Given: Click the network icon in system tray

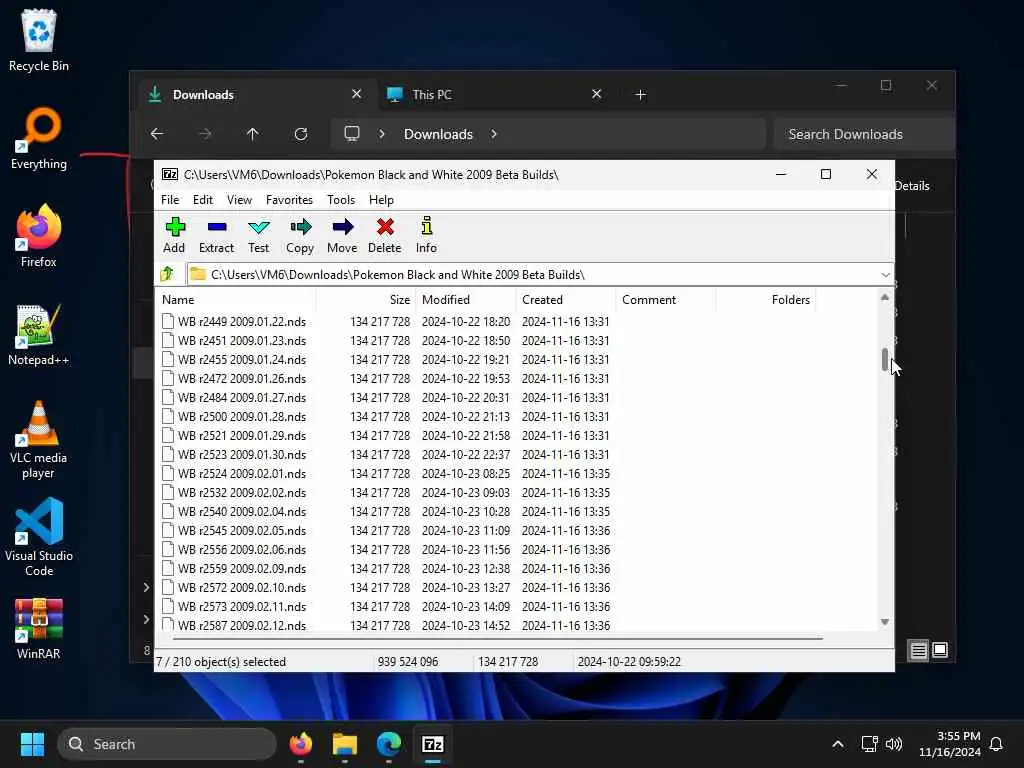Looking at the screenshot, I should pos(869,744).
